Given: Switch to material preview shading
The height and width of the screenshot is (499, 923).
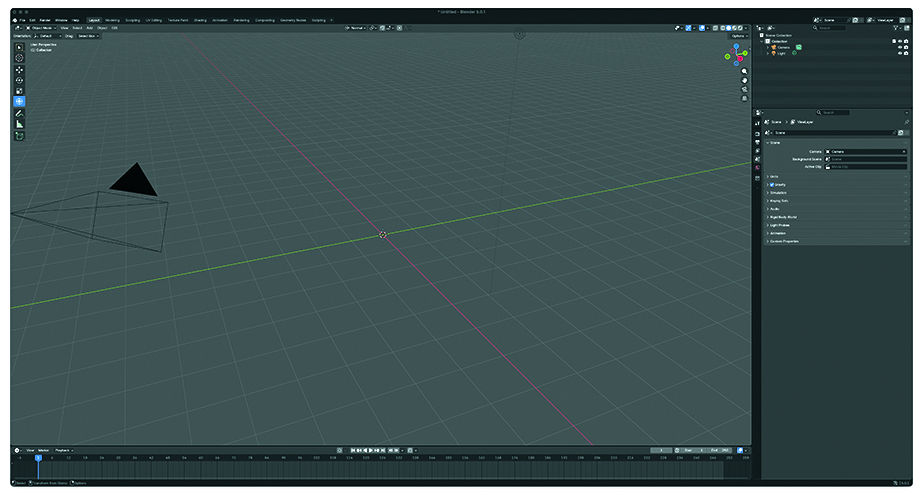Looking at the screenshot, I should [x=735, y=28].
